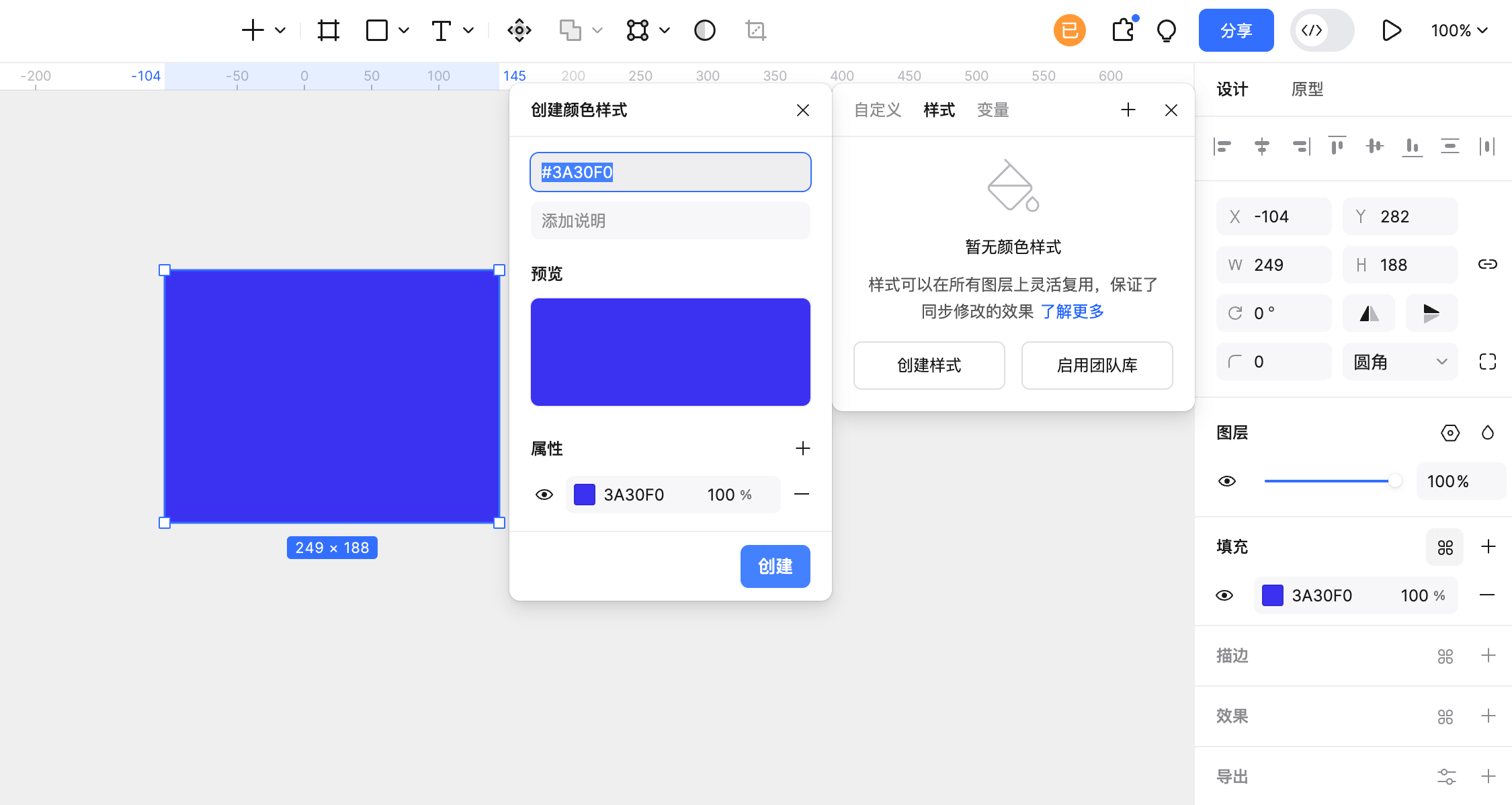Switch to the 原型 tab

point(1307,89)
